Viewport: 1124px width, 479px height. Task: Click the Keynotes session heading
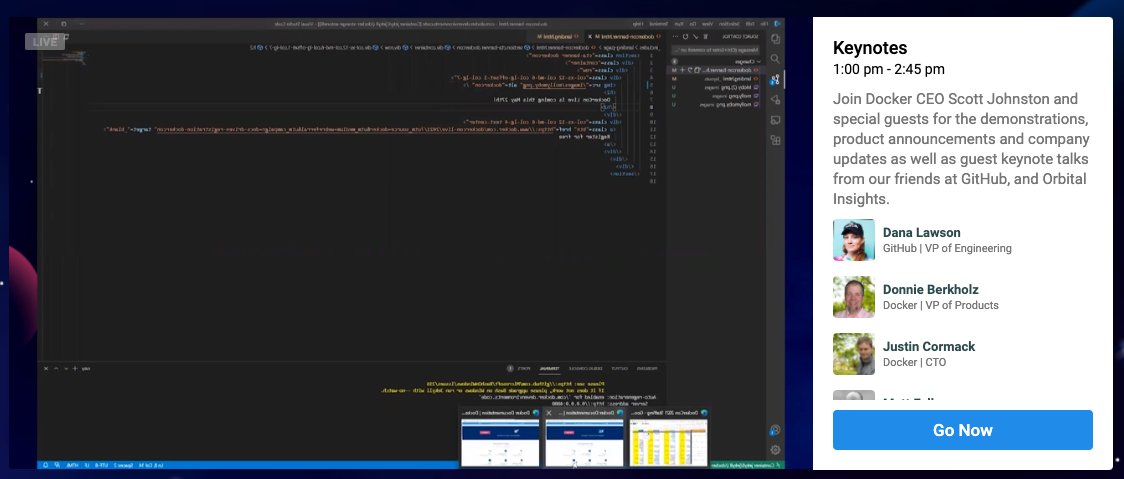(x=870, y=48)
